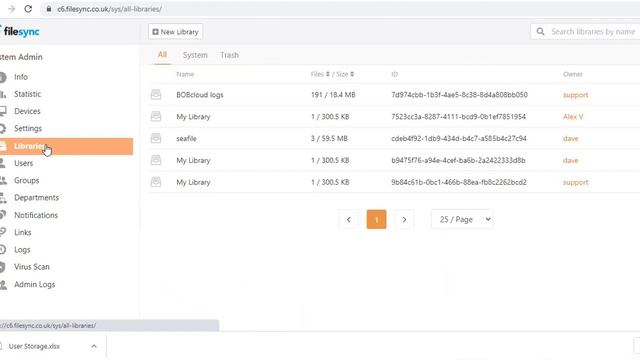Go to next page arrow
This screenshot has width=640, height=360.
click(404, 220)
